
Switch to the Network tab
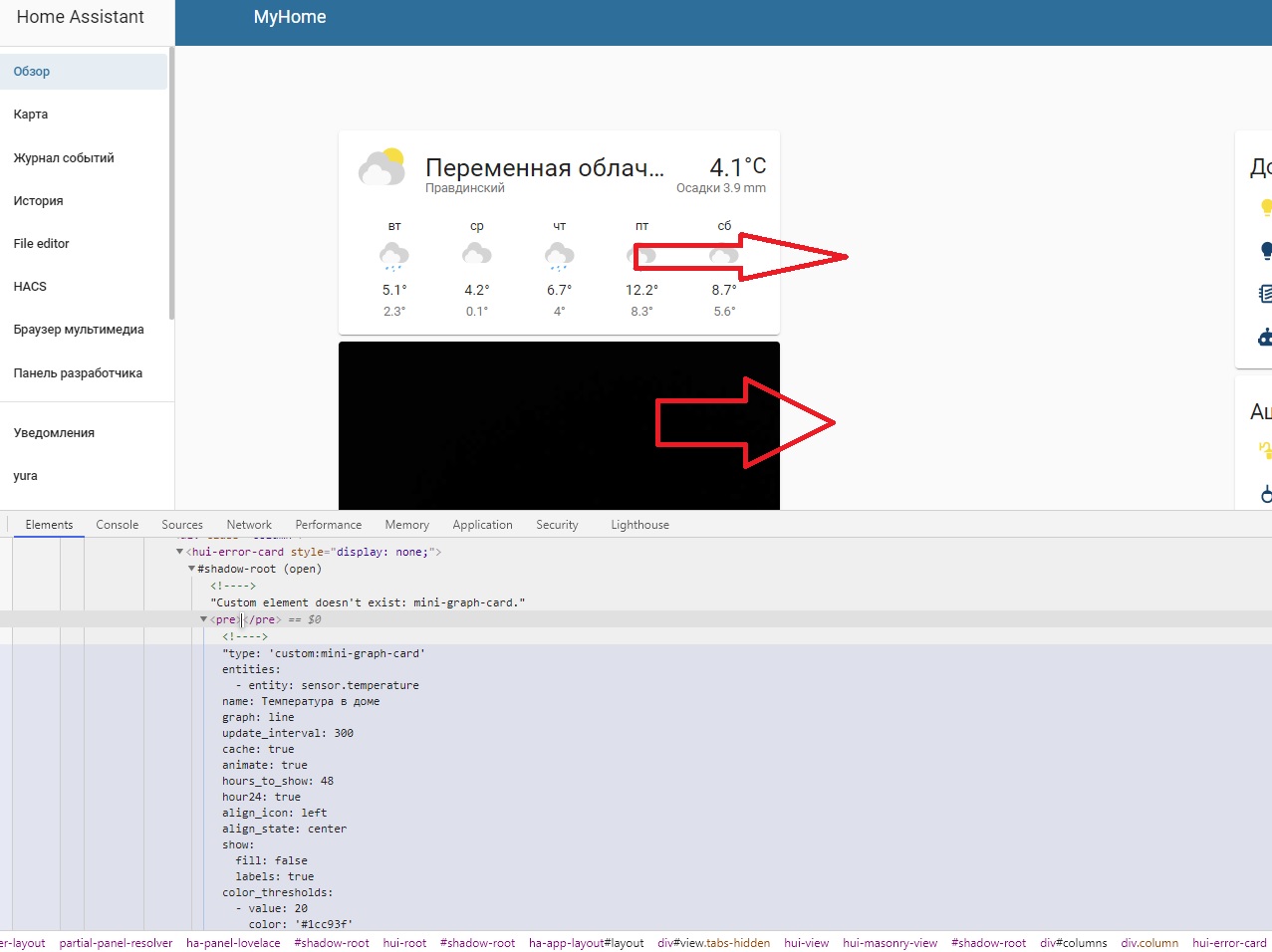pyautogui.click(x=249, y=525)
